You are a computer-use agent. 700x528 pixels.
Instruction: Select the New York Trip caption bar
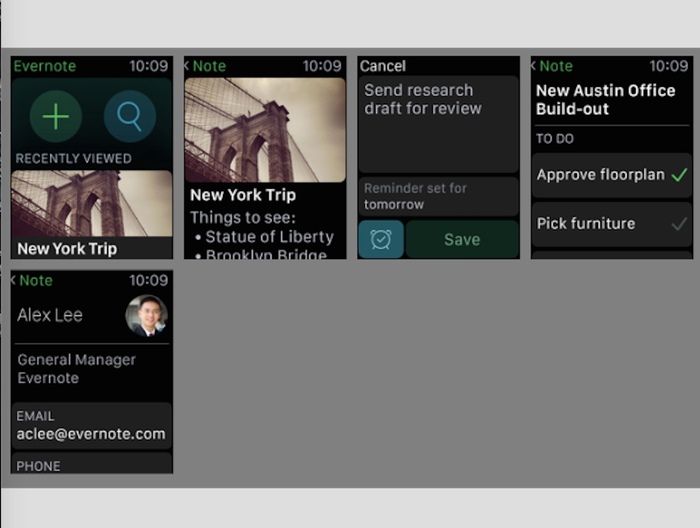point(92,248)
